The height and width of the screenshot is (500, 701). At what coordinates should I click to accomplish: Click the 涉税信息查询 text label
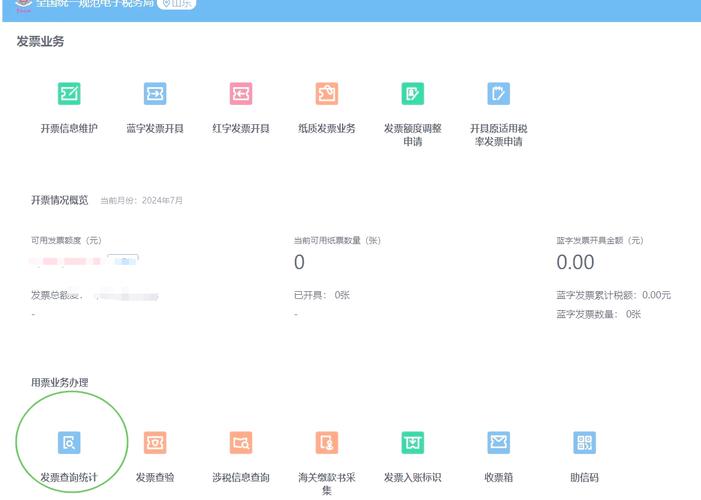click(241, 478)
